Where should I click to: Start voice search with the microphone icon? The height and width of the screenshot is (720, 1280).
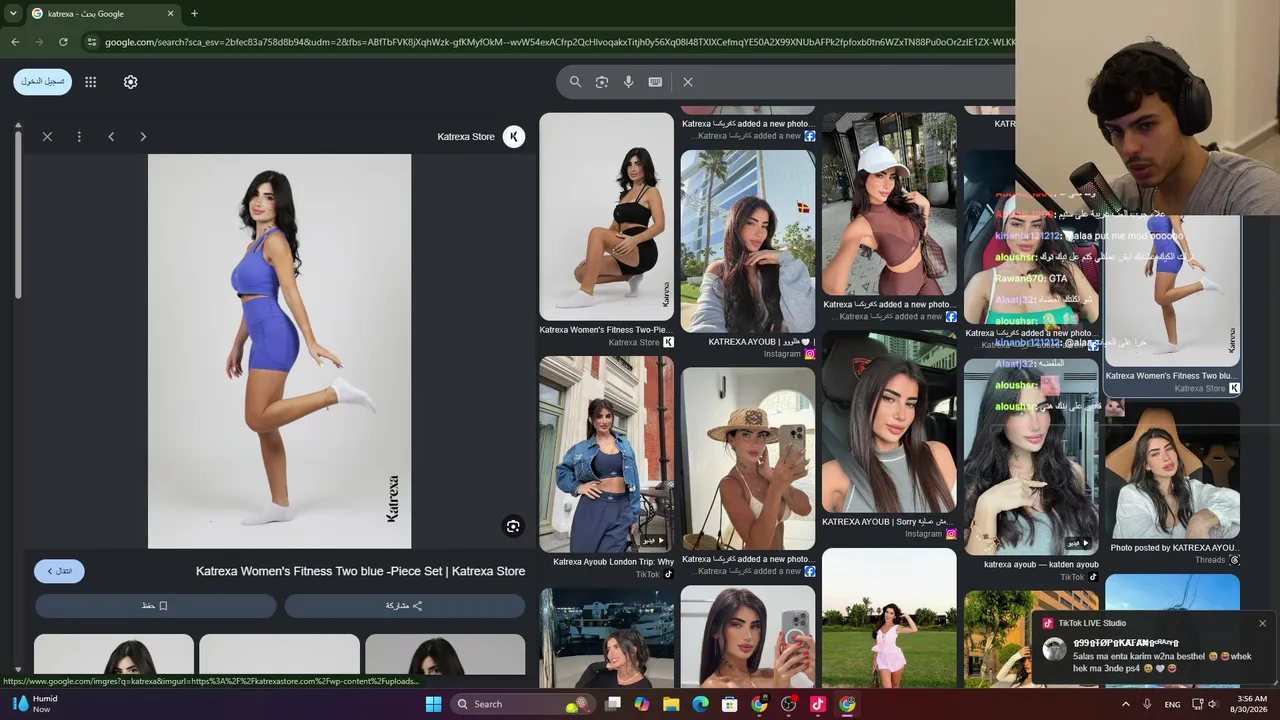(629, 82)
